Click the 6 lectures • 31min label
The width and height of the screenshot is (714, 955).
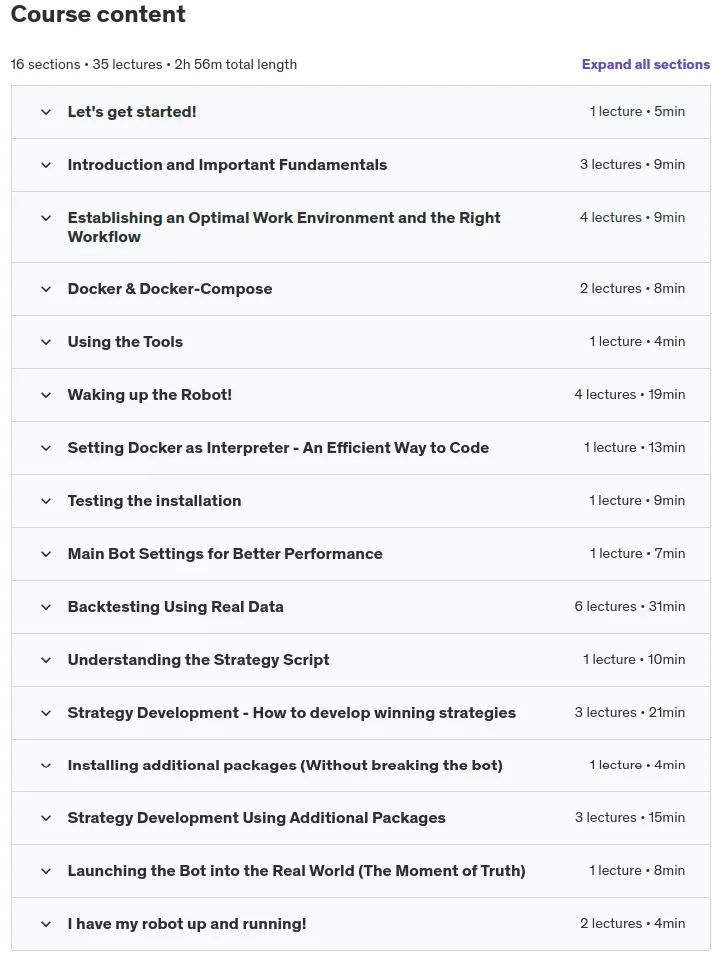(629, 607)
